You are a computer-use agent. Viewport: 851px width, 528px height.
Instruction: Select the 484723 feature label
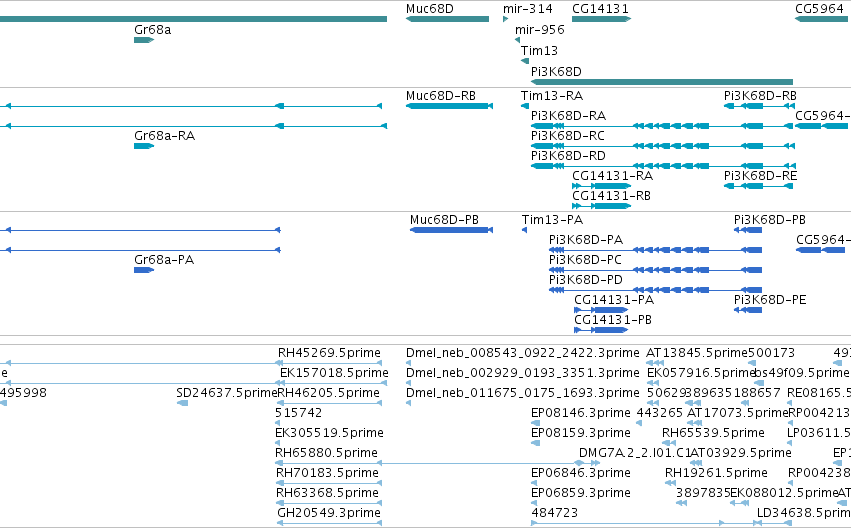554,513
